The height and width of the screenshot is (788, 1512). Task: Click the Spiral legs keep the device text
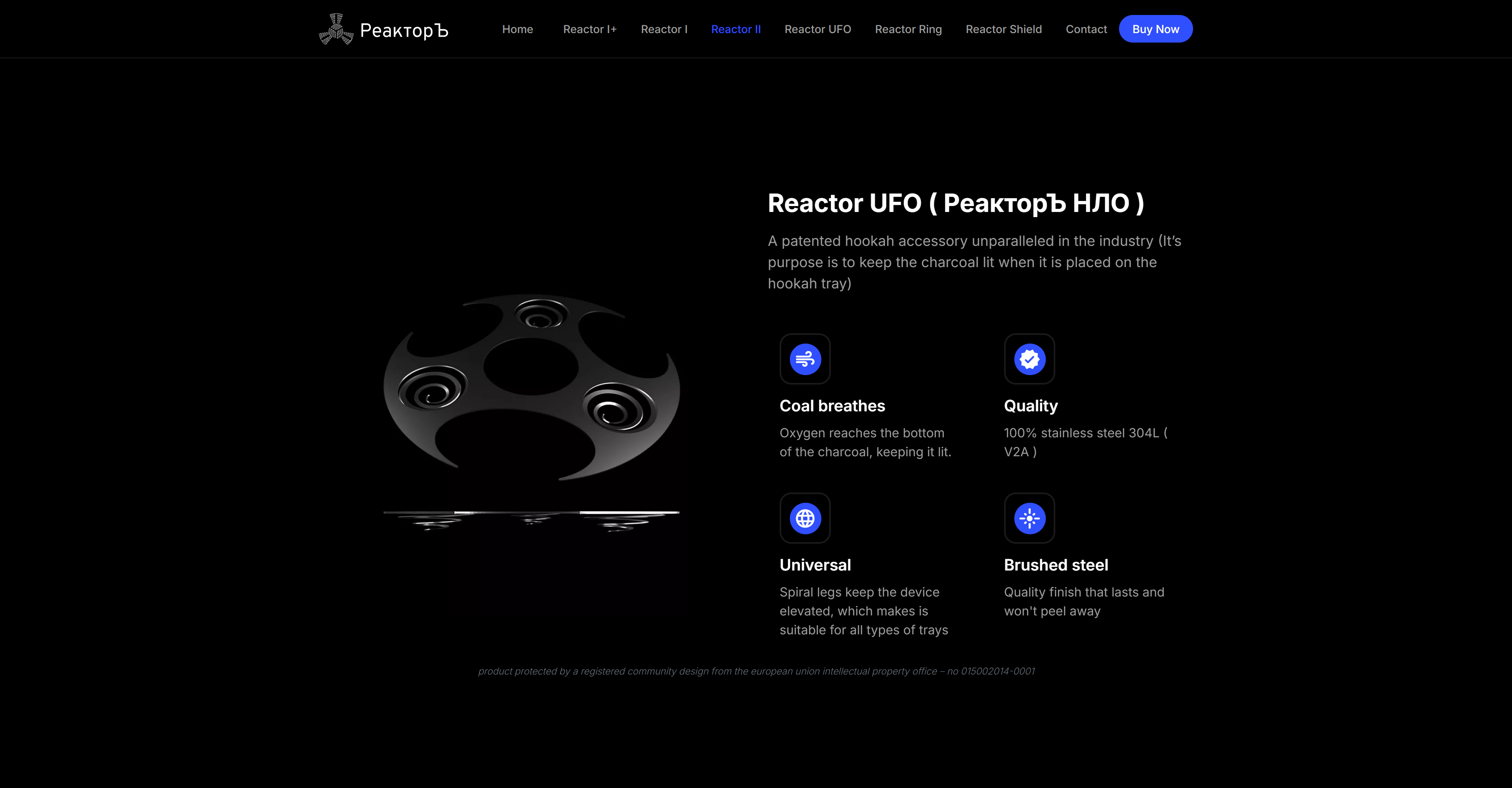pos(863,611)
